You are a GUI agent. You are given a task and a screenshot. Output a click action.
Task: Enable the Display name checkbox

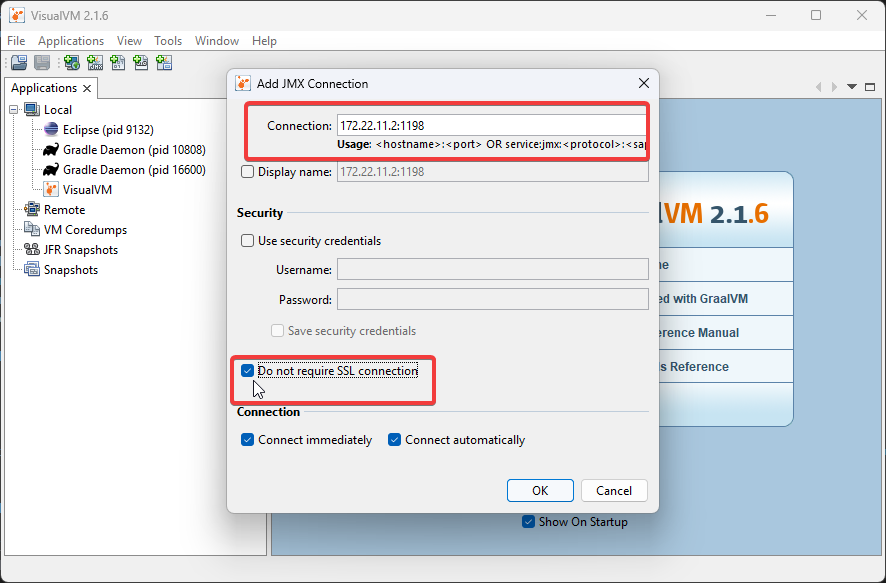pos(248,172)
